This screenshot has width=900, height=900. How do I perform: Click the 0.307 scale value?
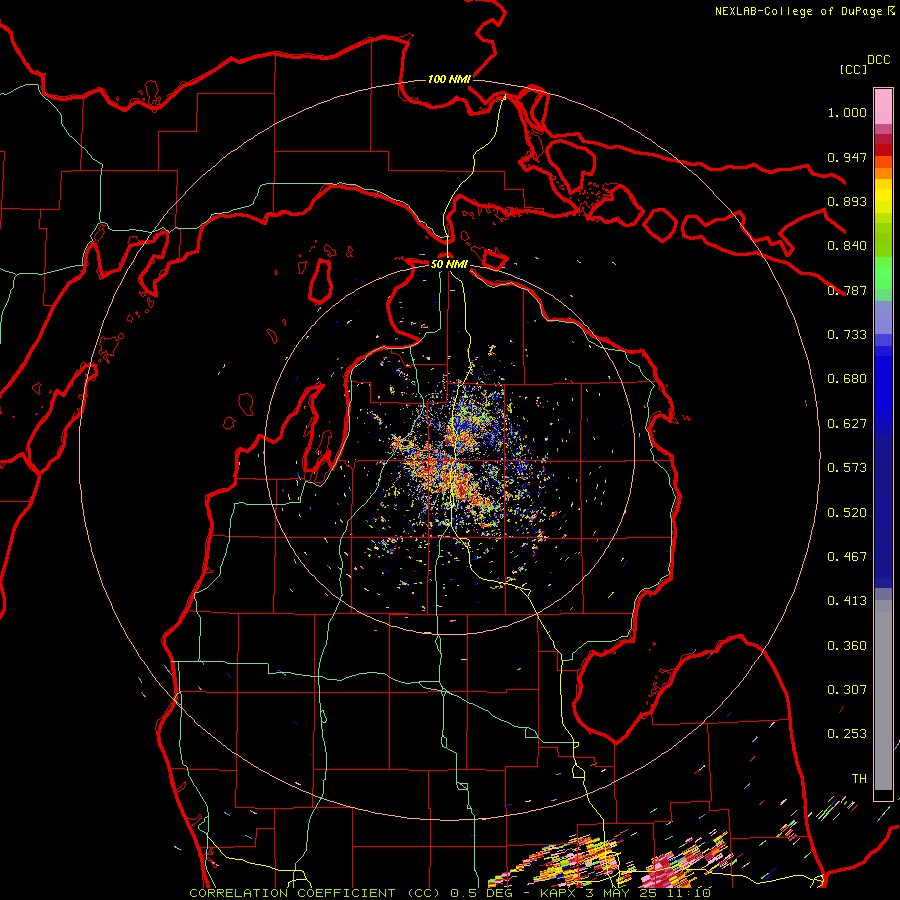pos(847,690)
